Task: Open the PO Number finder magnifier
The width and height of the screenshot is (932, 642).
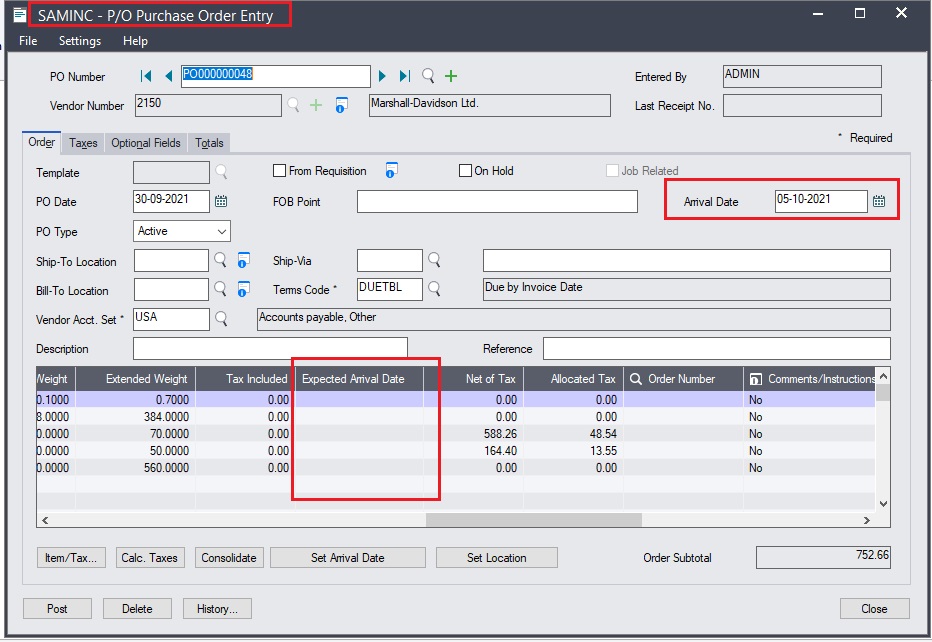Action: 428,75
